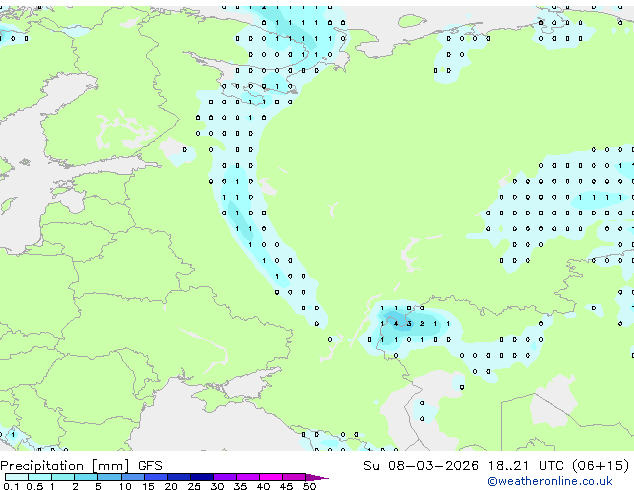Click the legend label "0.1"
The width and height of the screenshot is (634, 490).
point(12,486)
